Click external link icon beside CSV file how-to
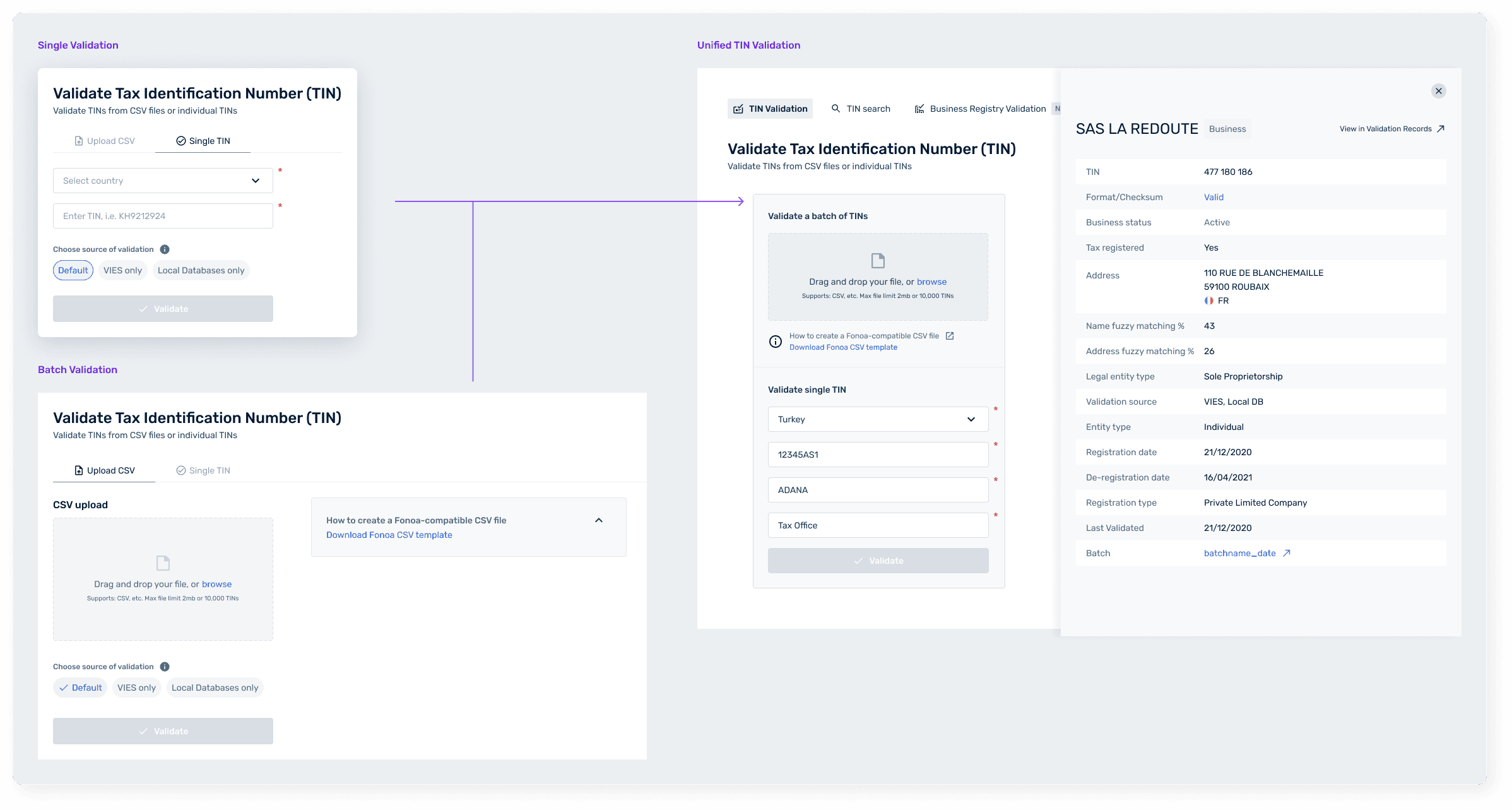Viewport: 1512px width, 810px height. [x=950, y=336]
